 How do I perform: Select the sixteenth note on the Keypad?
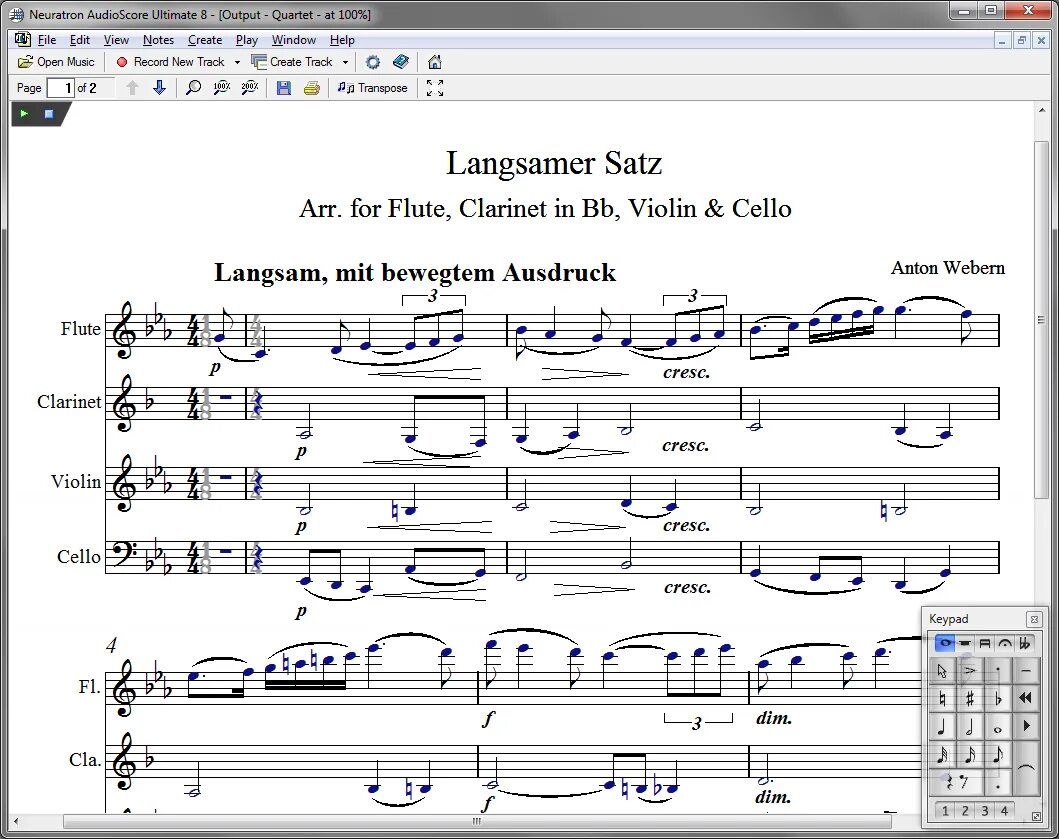[x=970, y=755]
